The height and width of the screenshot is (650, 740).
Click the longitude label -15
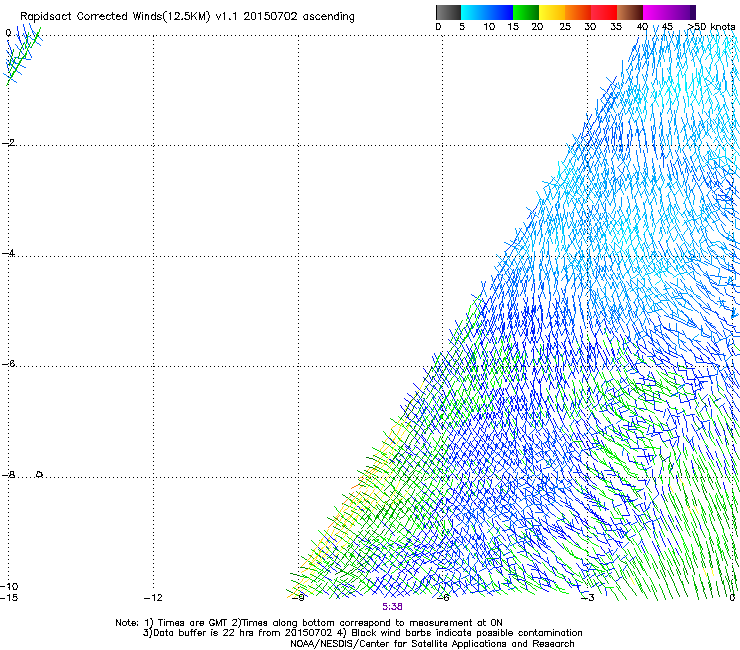click(9, 598)
